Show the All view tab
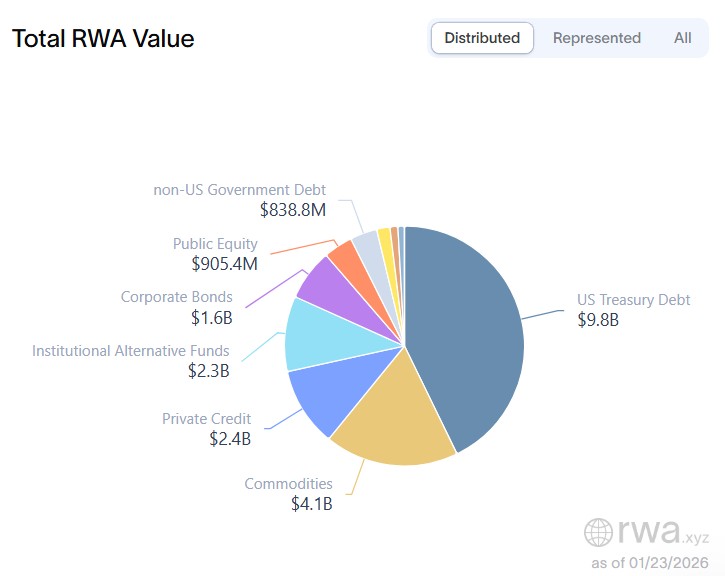The image size is (725, 576). click(682, 38)
